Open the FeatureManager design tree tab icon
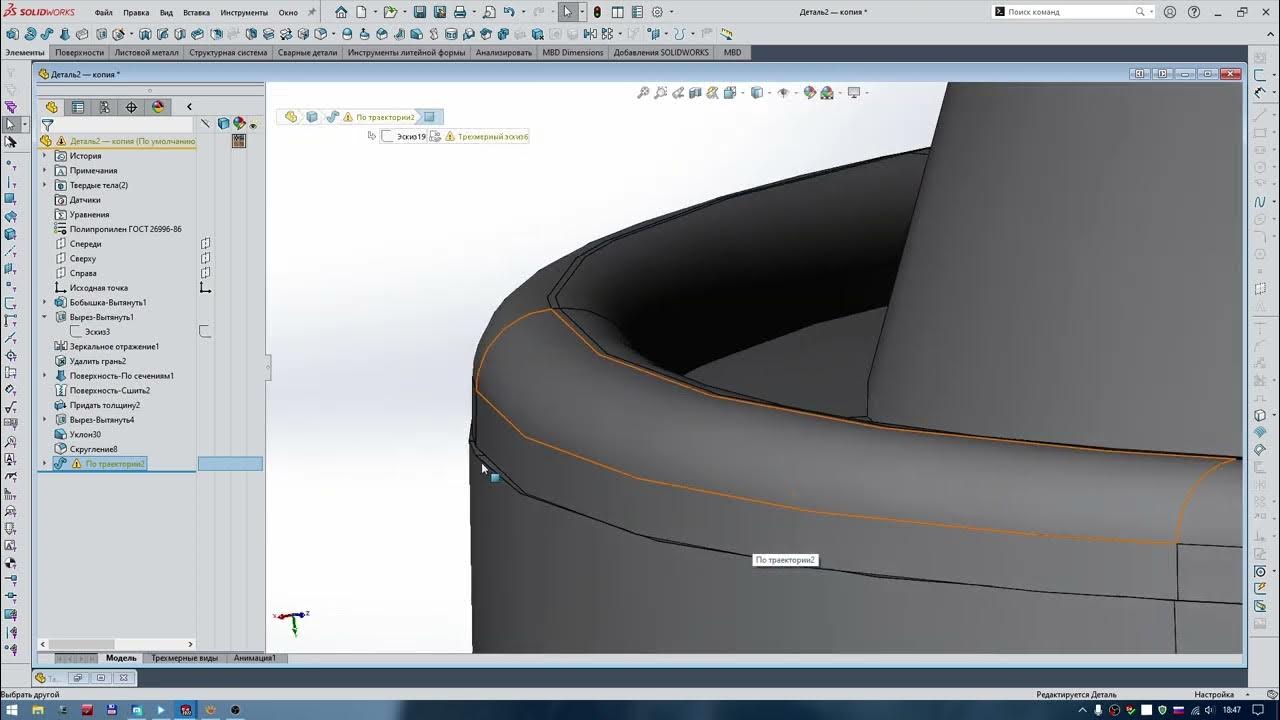The image size is (1280, 720). [x=52, y=107]
